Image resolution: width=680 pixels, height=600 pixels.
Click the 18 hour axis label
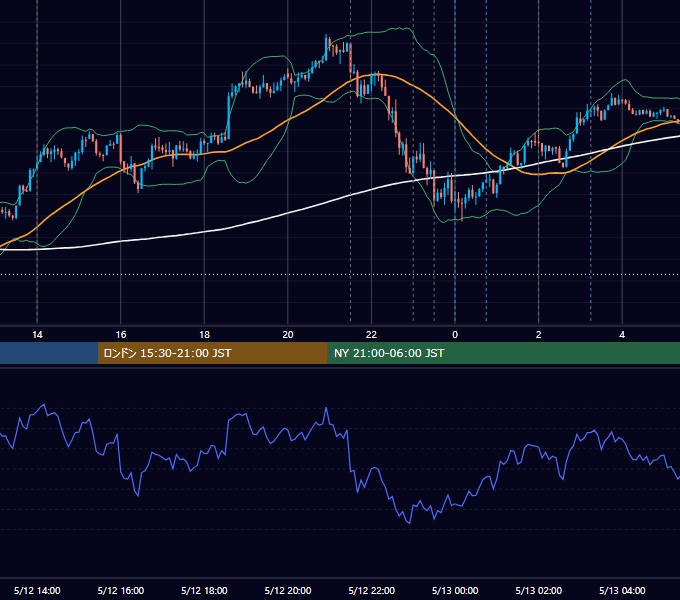(x=204, y=335)
